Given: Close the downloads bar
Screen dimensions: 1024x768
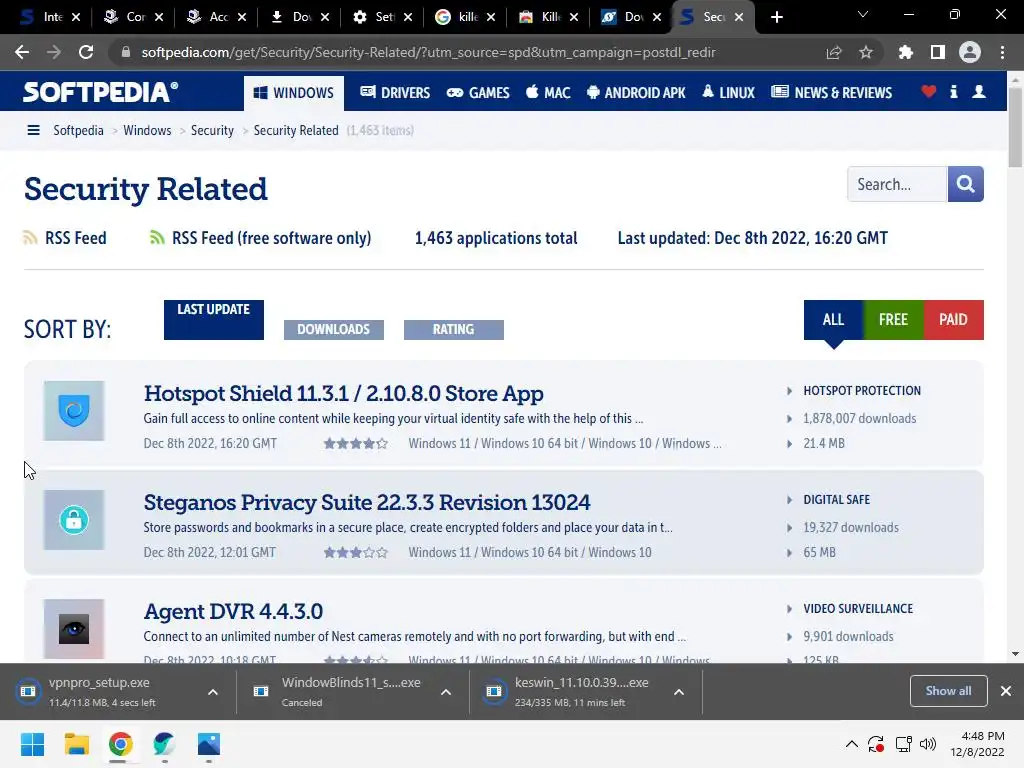Looking at the screenshot, I should tap(1006, 691).
